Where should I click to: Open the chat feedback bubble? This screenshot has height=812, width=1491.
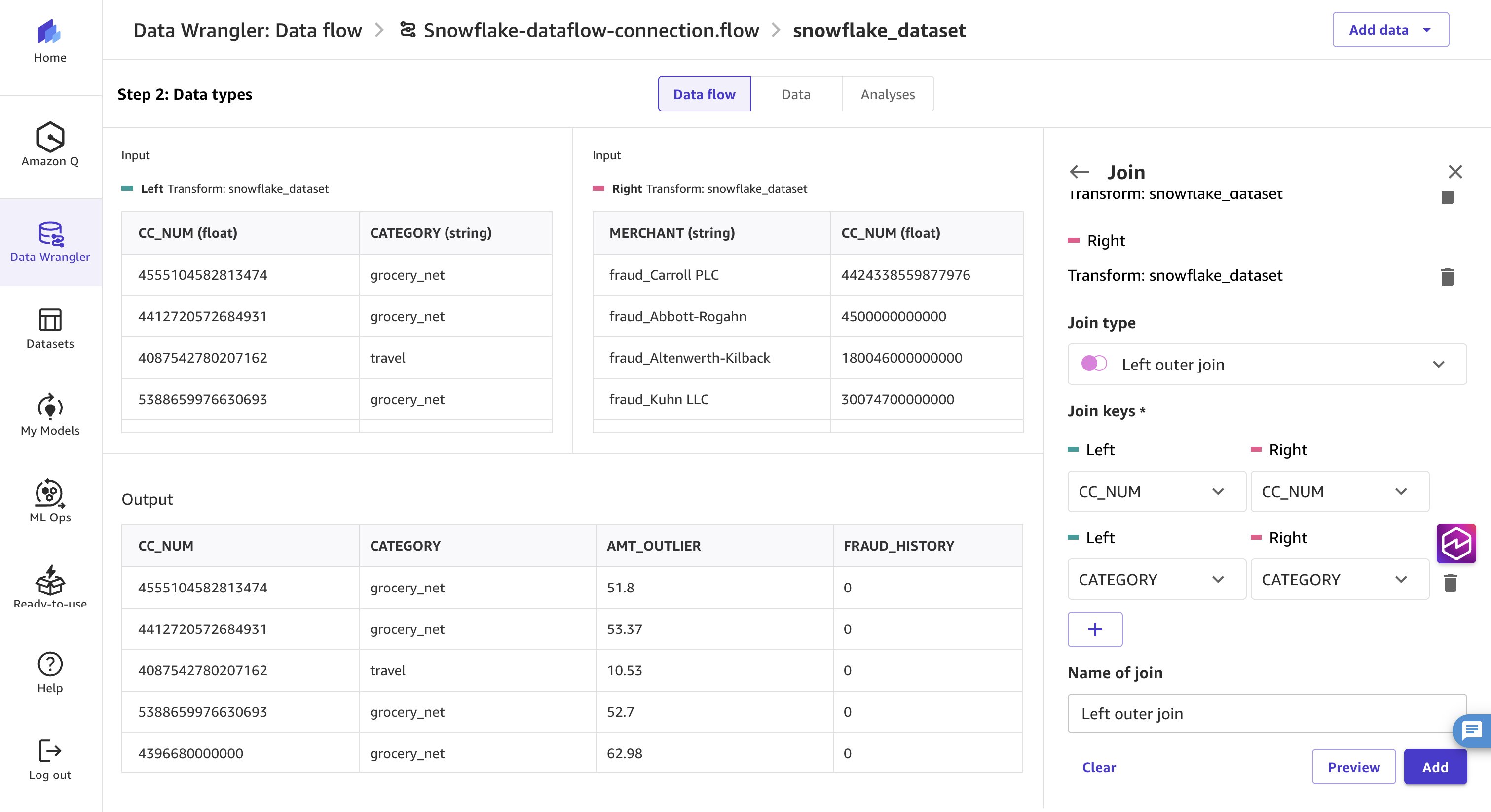(x=1472, y=731)
